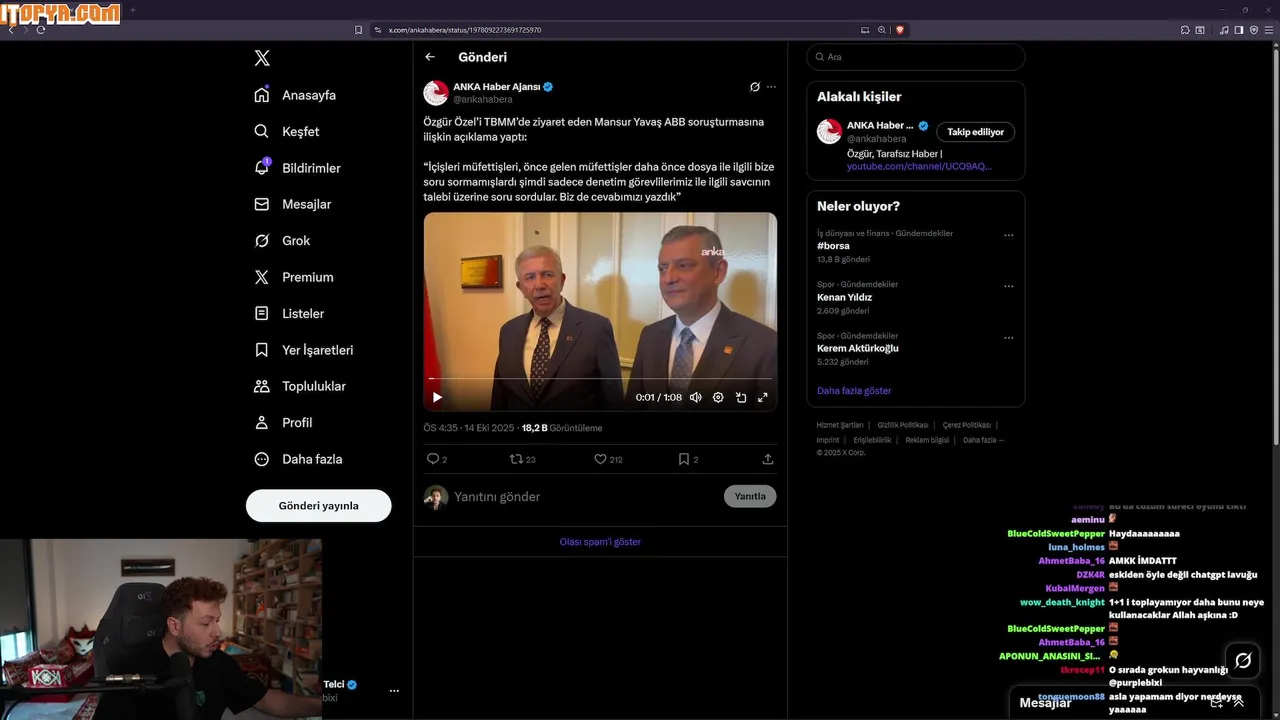Expand the Mesajlar drawer
1280x720 pixels.
pos(1239,703)
